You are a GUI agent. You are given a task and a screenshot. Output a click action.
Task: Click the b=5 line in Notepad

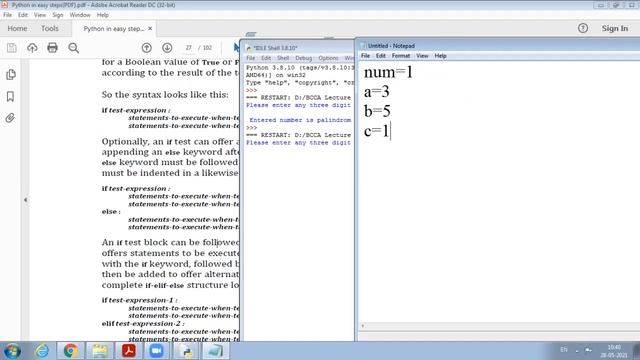click(x=377, y=111)
